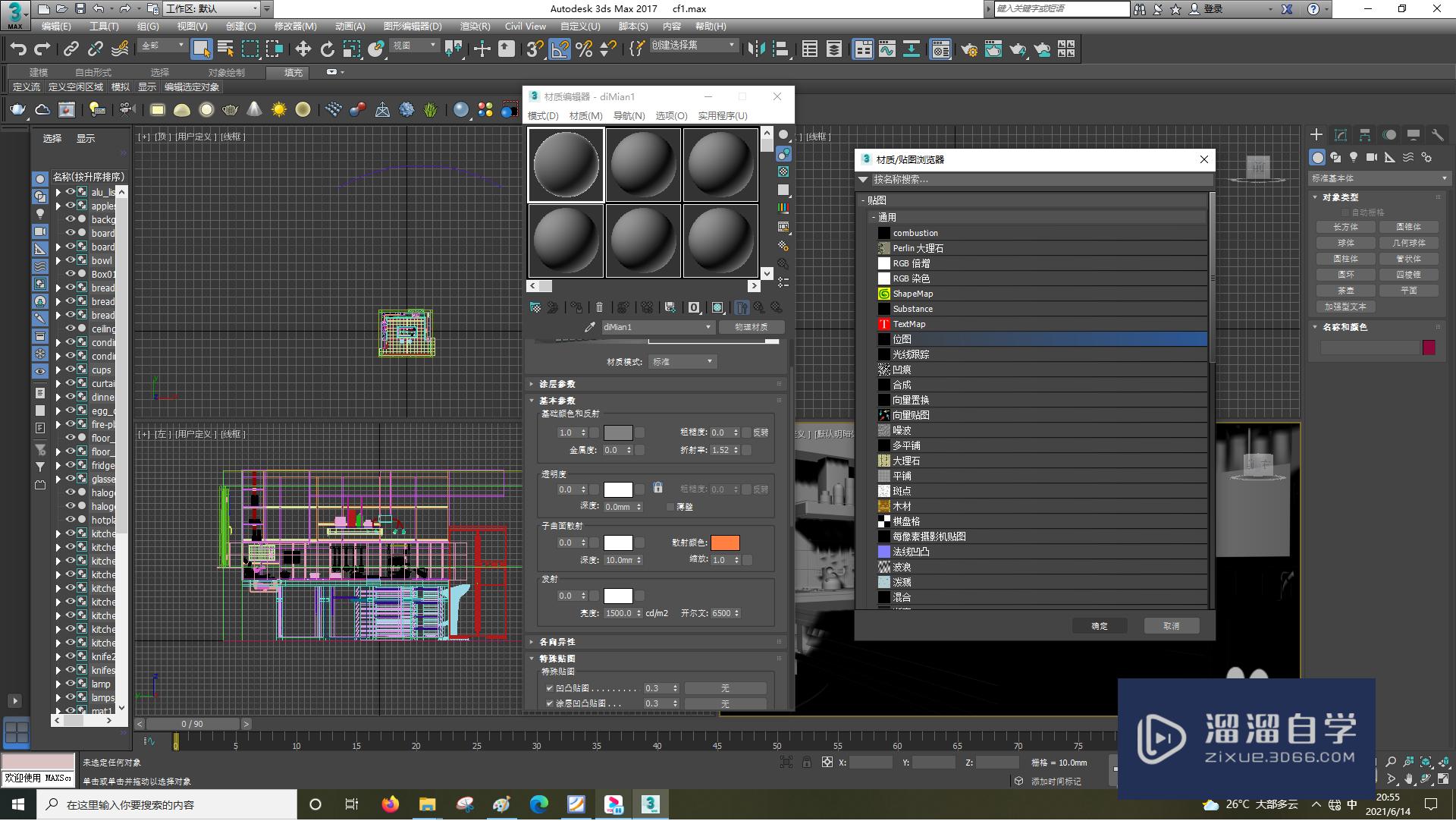Select 实用程序 menu tab in editor

pyautogui.click(x=722, y=116)
